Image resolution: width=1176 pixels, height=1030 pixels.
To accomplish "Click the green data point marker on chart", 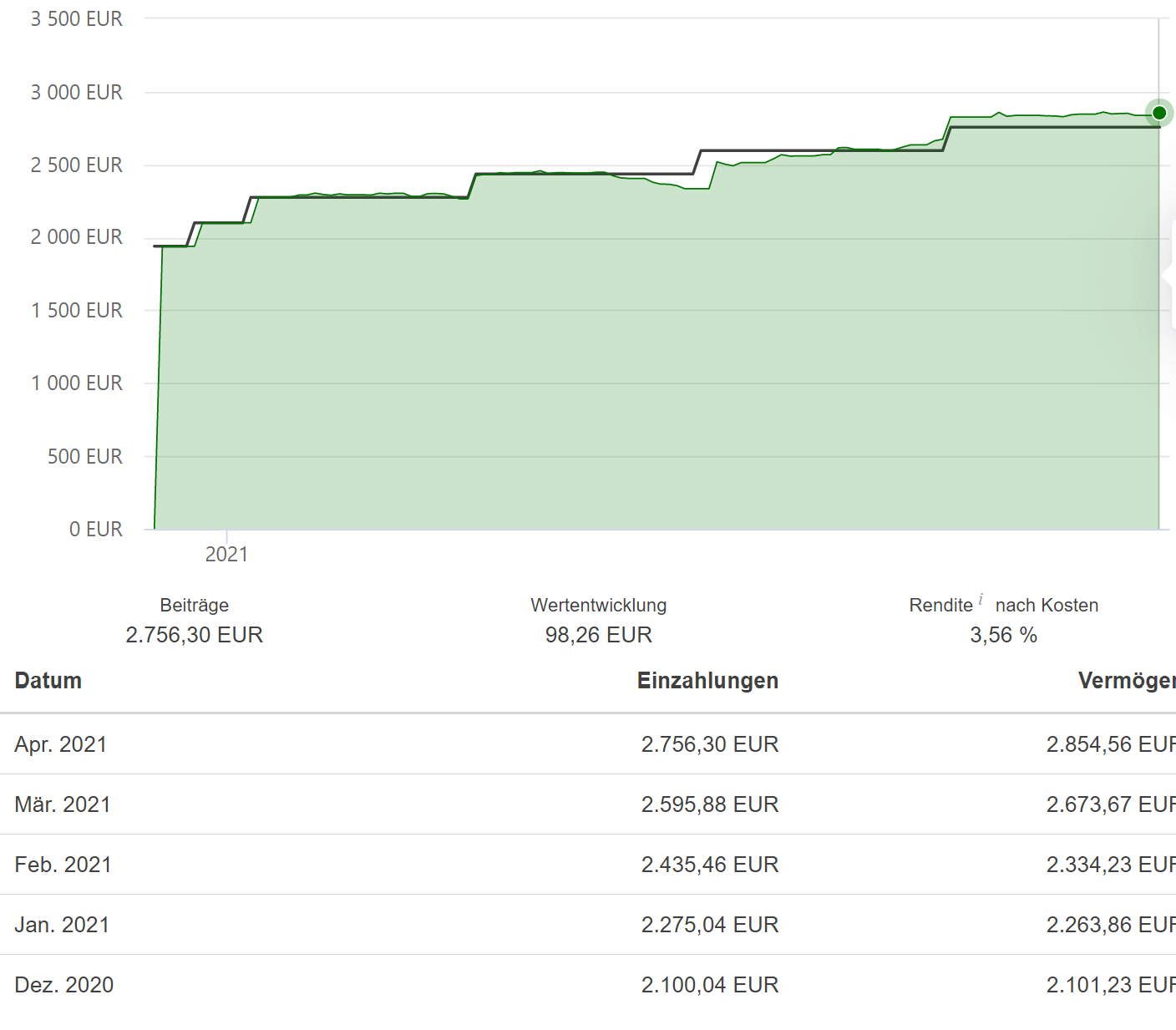I will pos(1158,113).
